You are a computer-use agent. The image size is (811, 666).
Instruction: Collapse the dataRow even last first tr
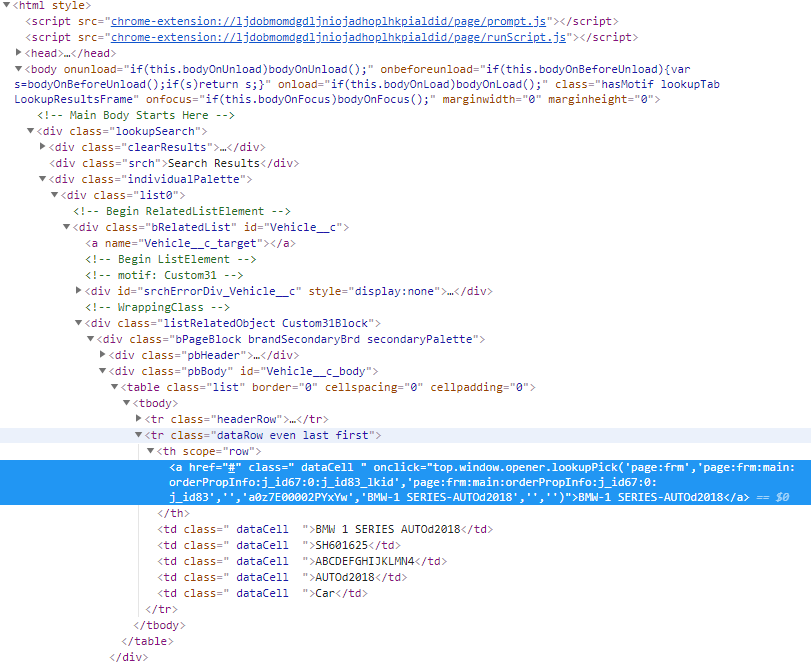[139, 435]
